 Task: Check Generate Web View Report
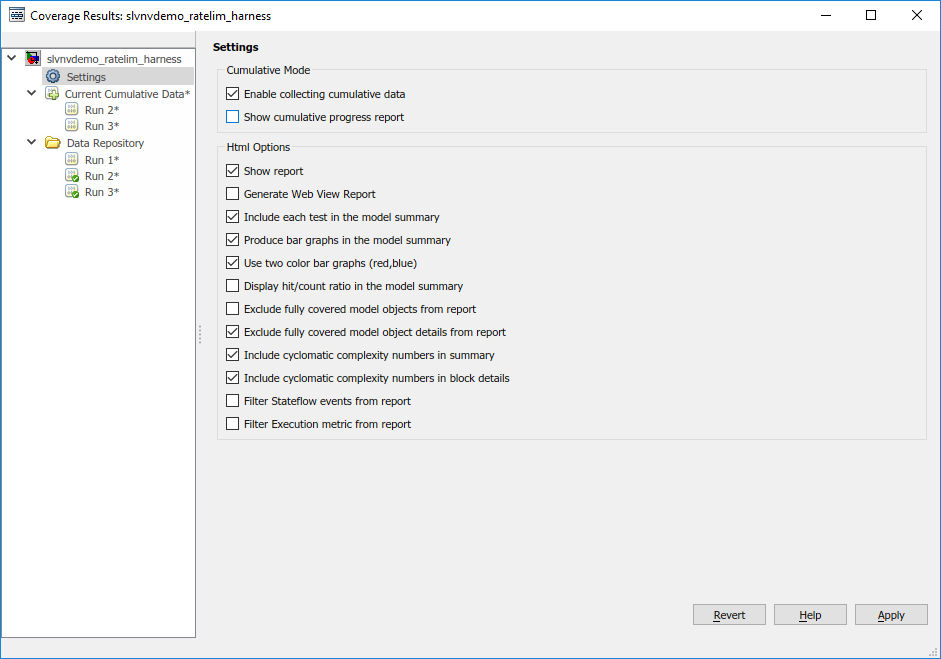point(233,194)
